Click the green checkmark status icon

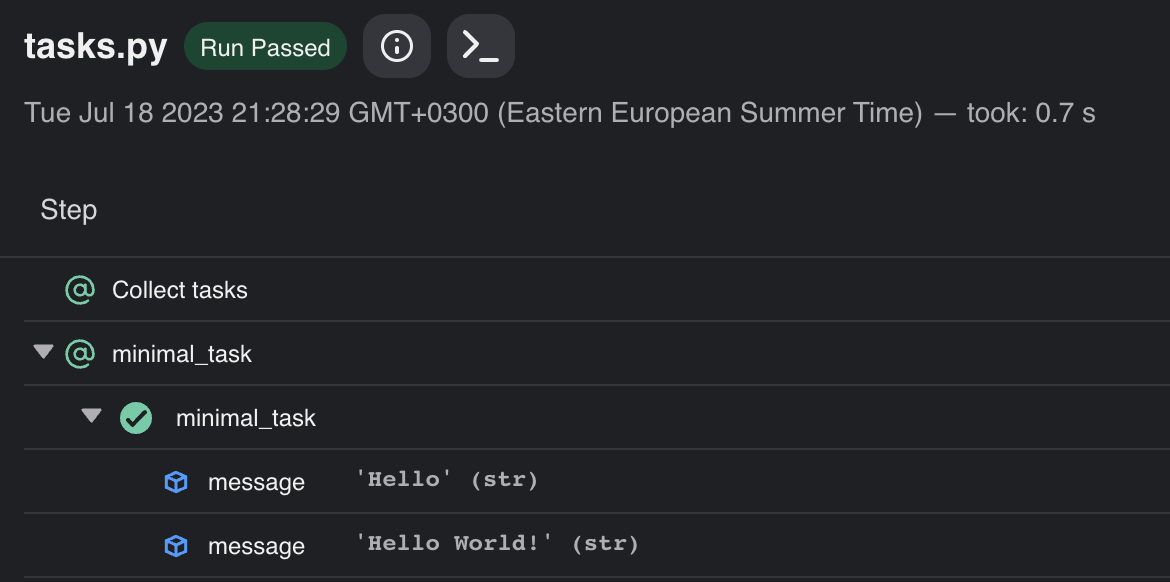click(136, 418)
